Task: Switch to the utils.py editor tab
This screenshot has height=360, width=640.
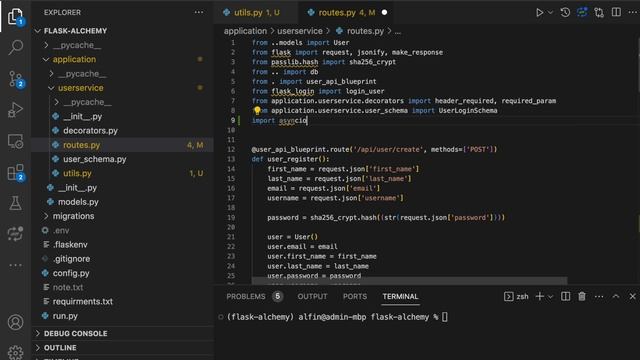Action: (256, 13)
